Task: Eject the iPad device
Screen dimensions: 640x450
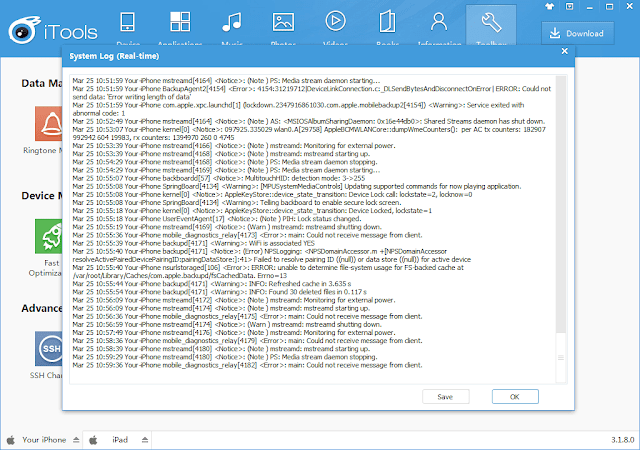Action: (145, 440)
